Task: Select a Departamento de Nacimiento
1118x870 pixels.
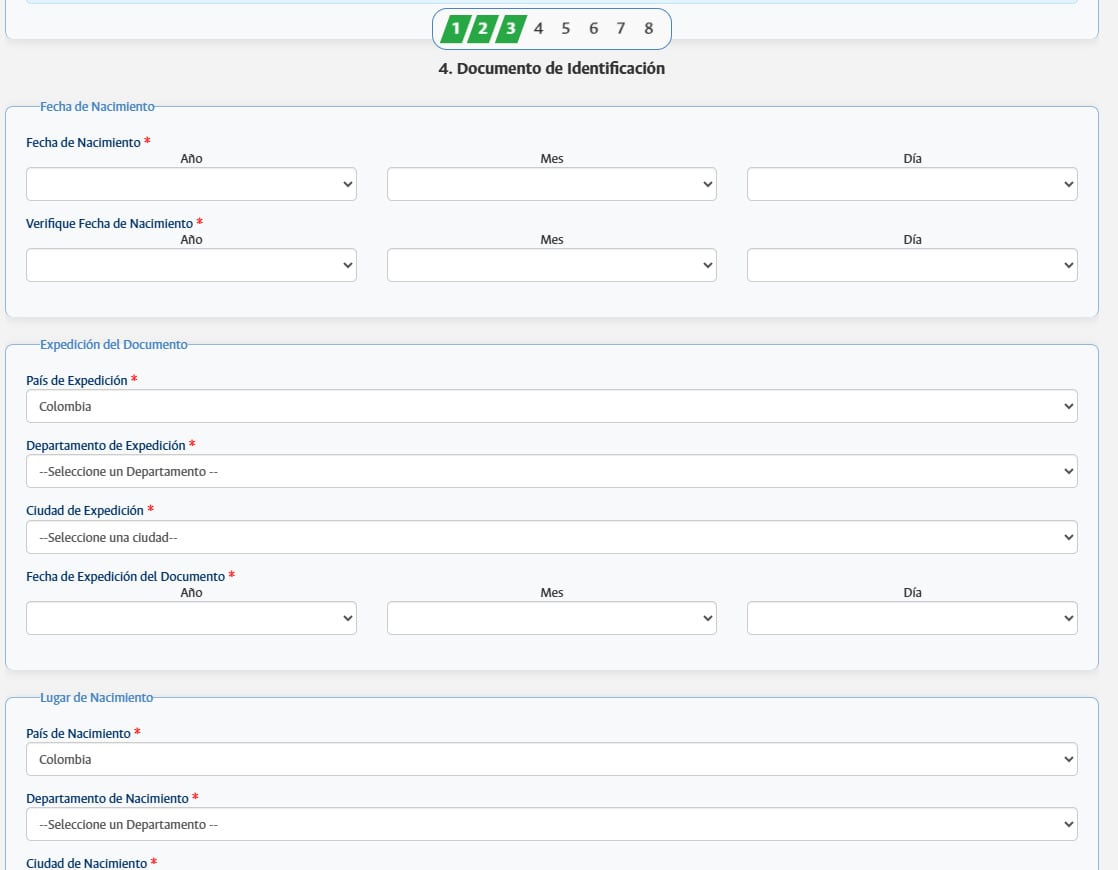Action: pyautogui.click(x=551, y=824)
